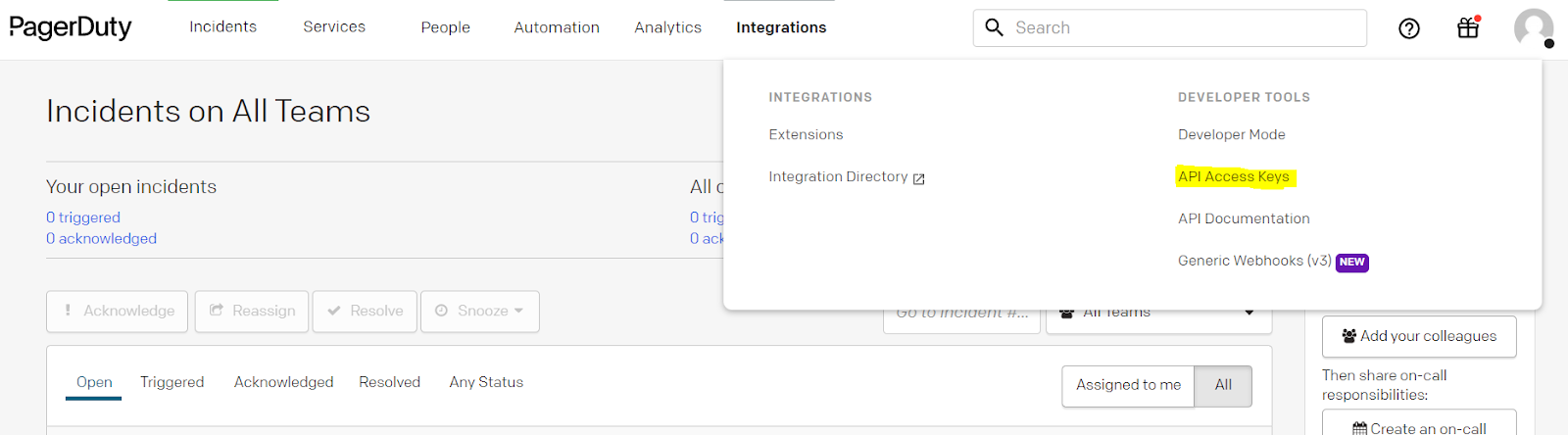This screenshot has height=435, width=1568.
Task: Click the external link icon beside Integration Directory
Action: pyautogui.click(x=918, y=178)
